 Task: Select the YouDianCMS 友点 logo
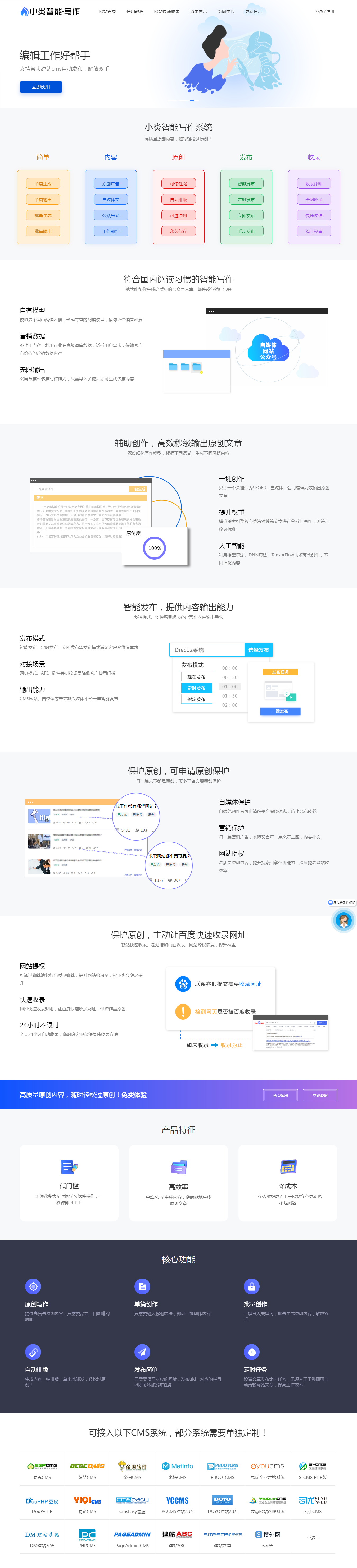(x=268, y=1500)
